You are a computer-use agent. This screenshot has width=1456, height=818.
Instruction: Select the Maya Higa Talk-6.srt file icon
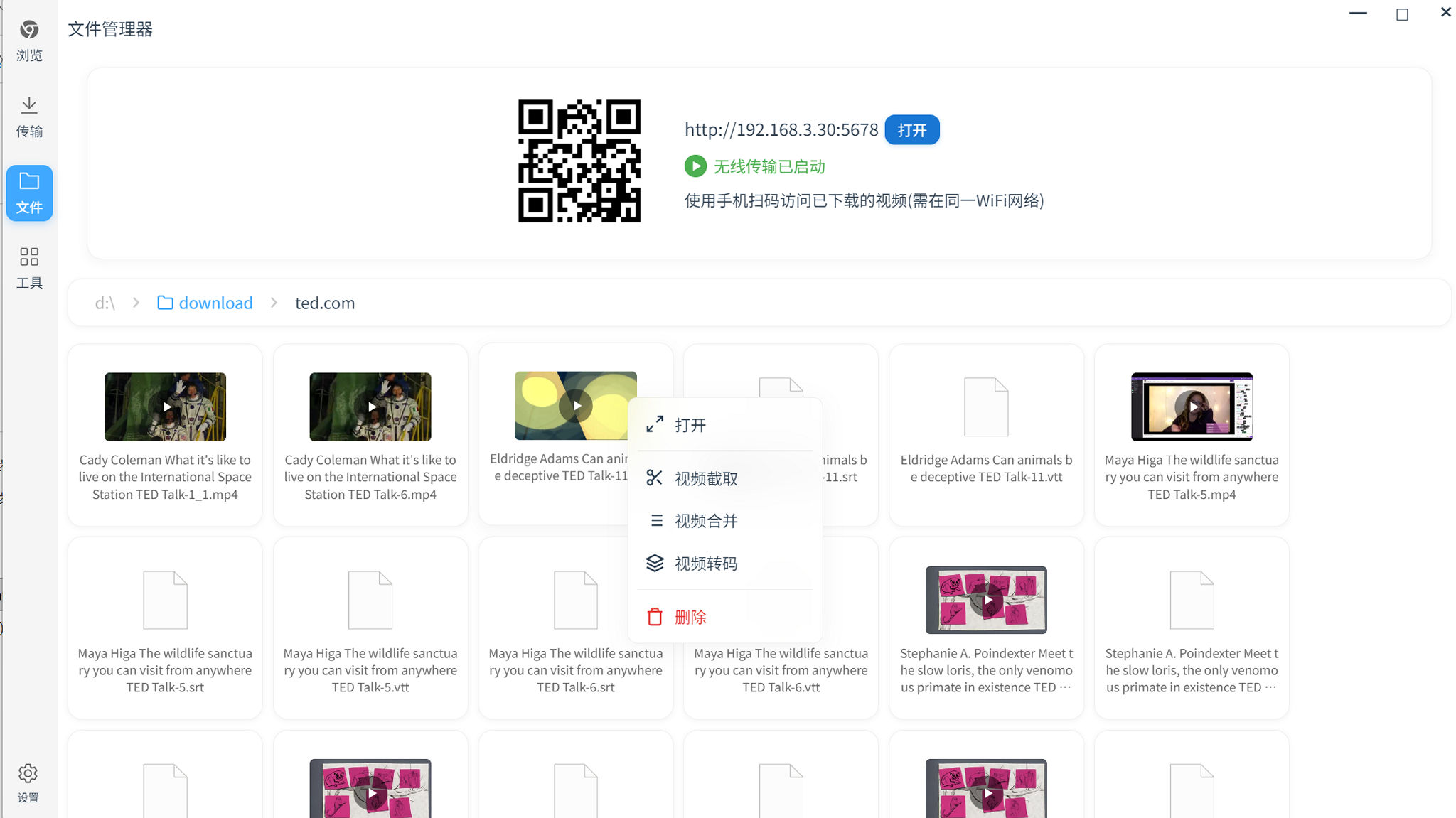click(576, 600)
